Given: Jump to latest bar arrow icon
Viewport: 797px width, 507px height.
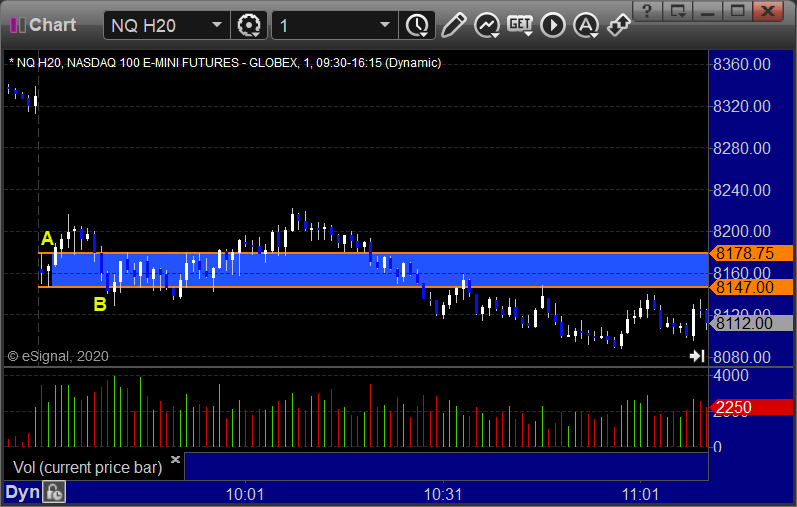Looking at the screenshot, I should (x=697, y=356).
